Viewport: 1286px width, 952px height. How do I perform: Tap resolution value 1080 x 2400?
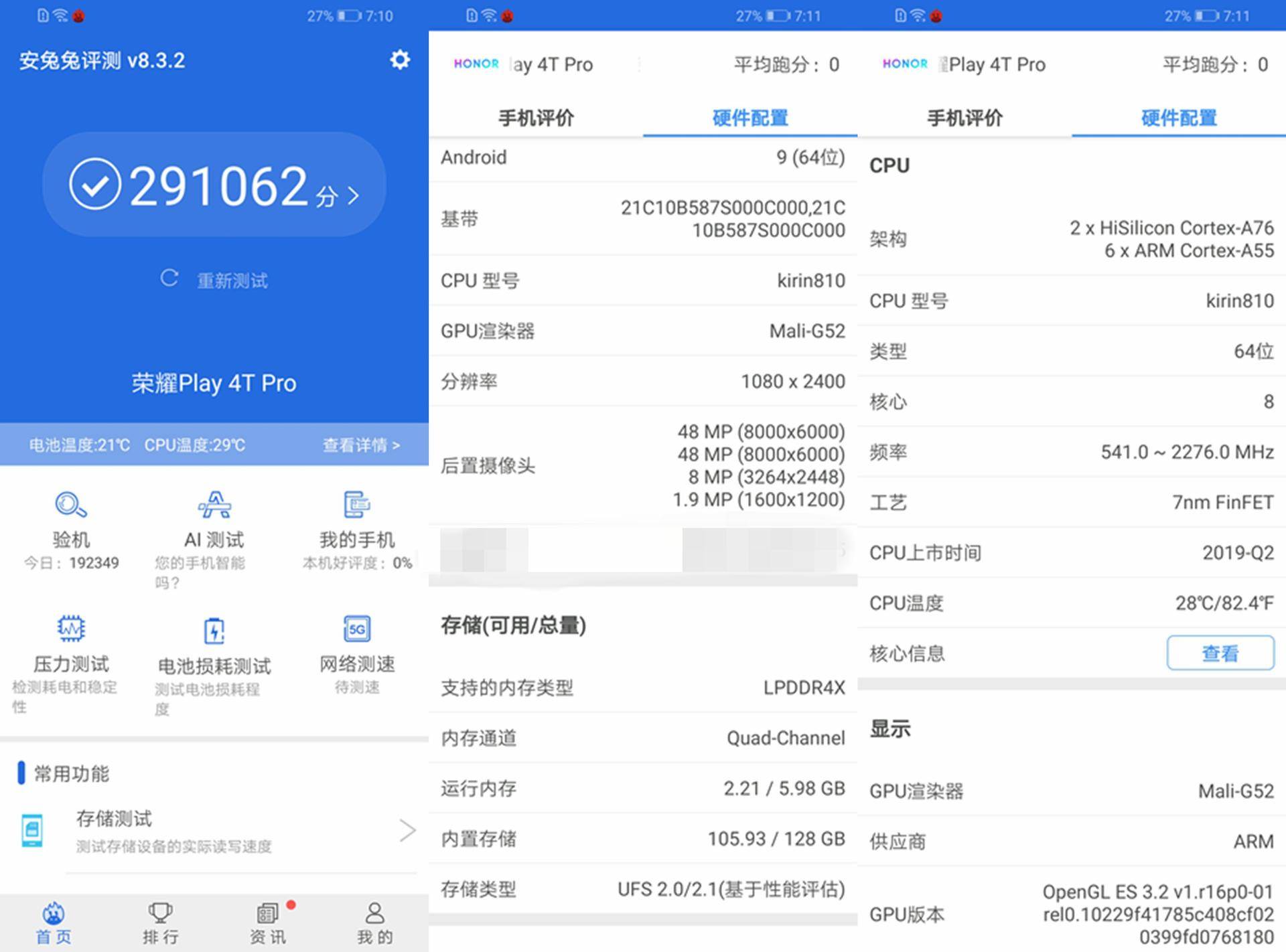[793, 381]
